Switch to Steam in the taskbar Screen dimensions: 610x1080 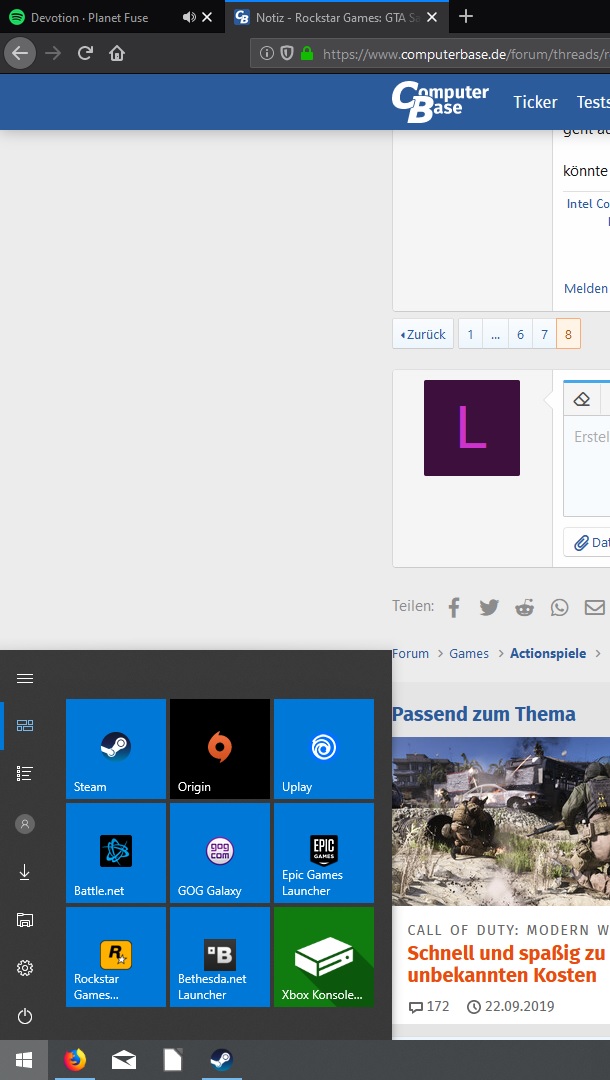click(222, 1060)
